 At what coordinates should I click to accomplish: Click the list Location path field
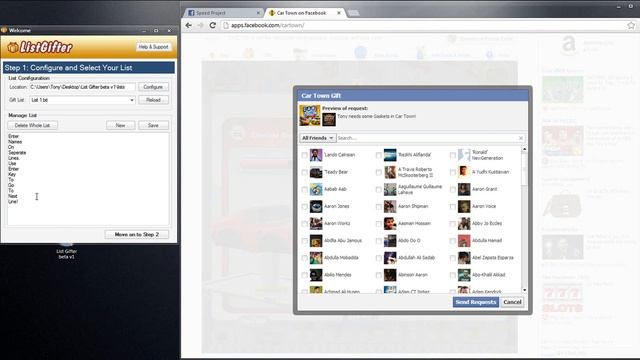pyautogui.click(x=82, y=87)
